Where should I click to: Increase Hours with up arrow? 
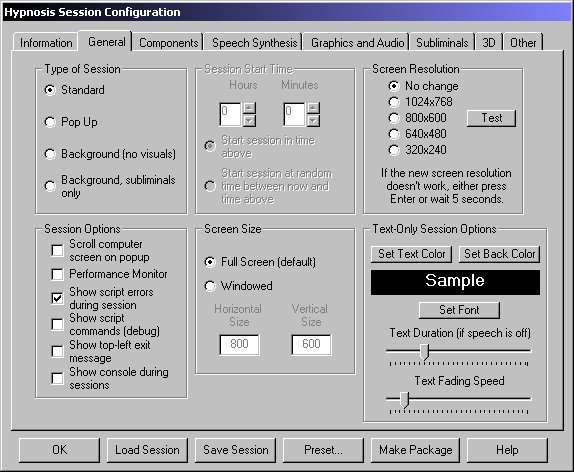249,108
